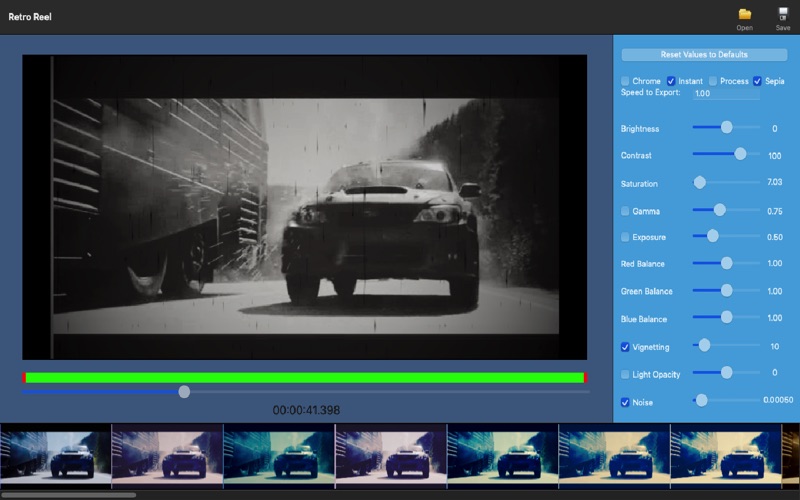Enable the Gamma checkbox
Image resolution: width=800 pixels, height=500 pixels.
click(625, 211)
